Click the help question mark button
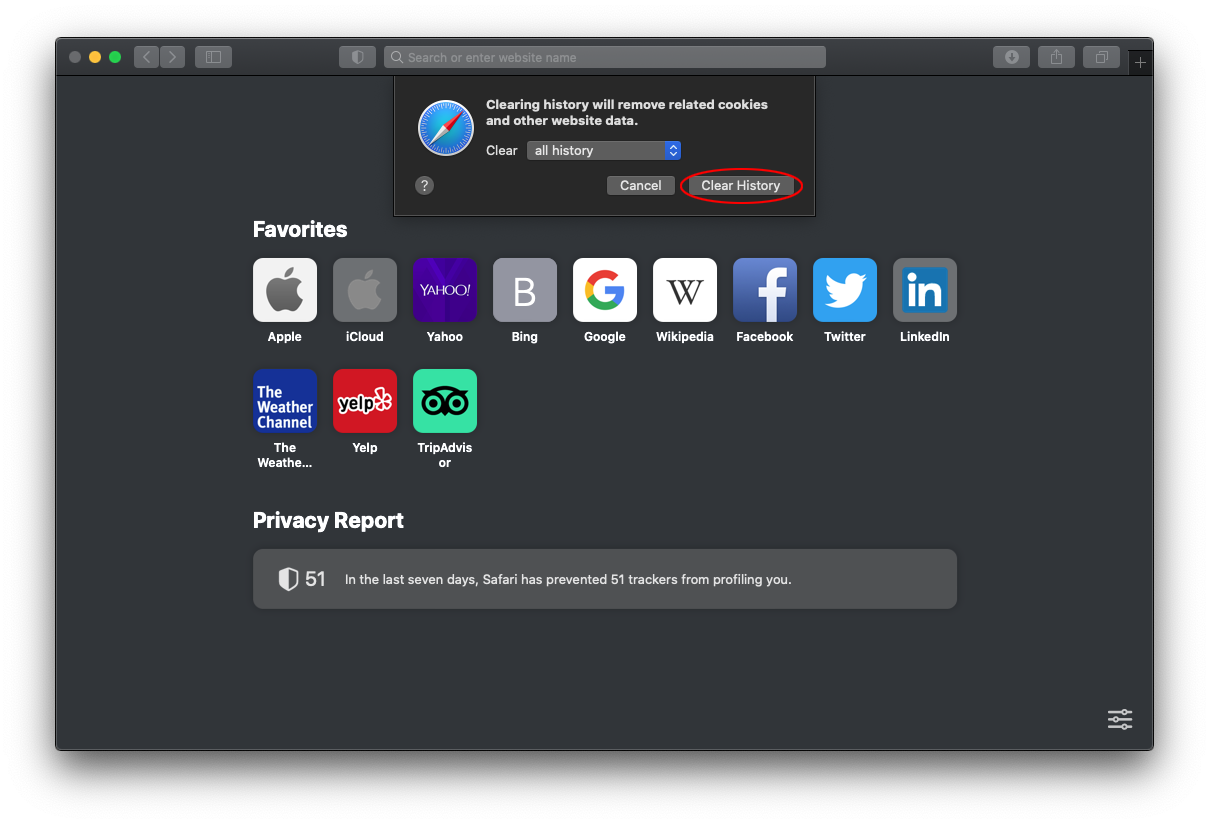Screen dimensions: 1209x824 (x=425, y=185)
